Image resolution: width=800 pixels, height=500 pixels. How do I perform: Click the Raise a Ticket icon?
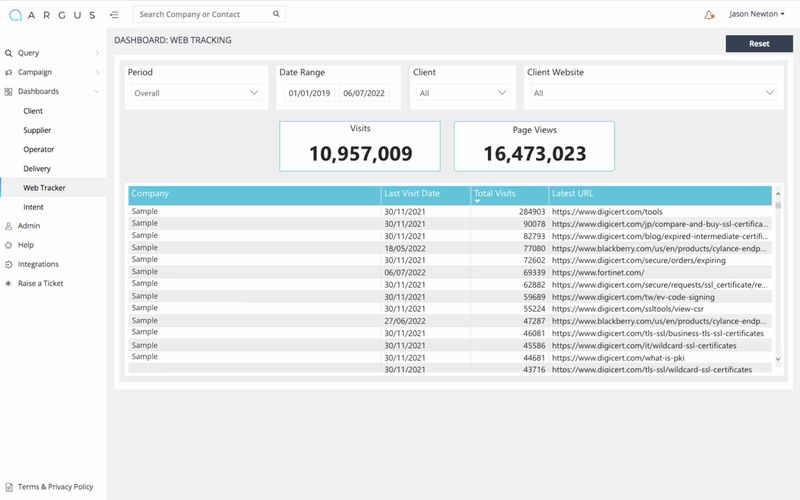click(8, 283)
